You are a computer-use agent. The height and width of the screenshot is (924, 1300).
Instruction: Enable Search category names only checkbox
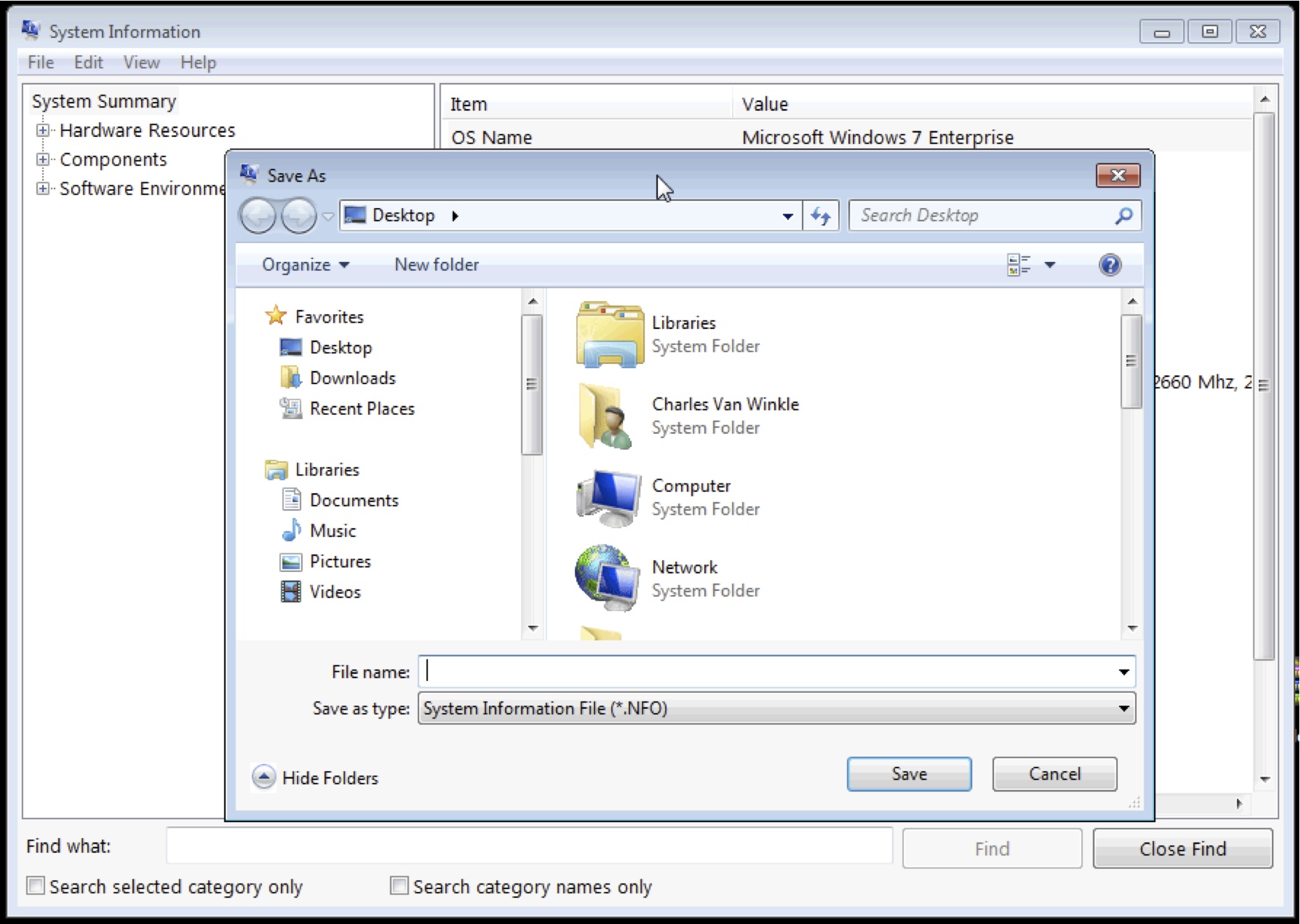click(x=399, y=886)
